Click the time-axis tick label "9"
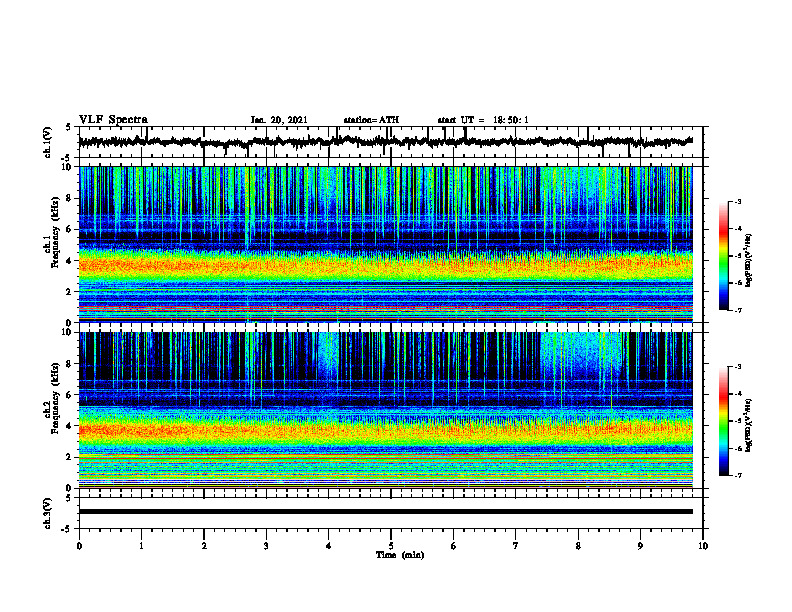Viewport: 792px width, 612px height. (640, 546)
